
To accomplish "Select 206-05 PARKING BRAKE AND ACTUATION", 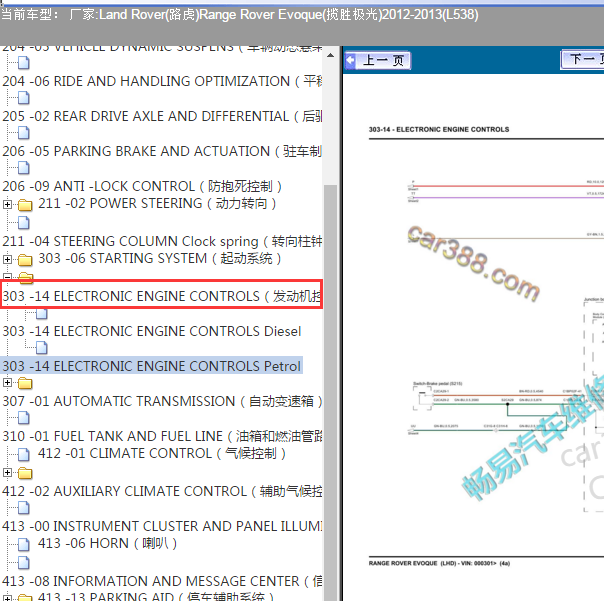I will pos(162,151).
